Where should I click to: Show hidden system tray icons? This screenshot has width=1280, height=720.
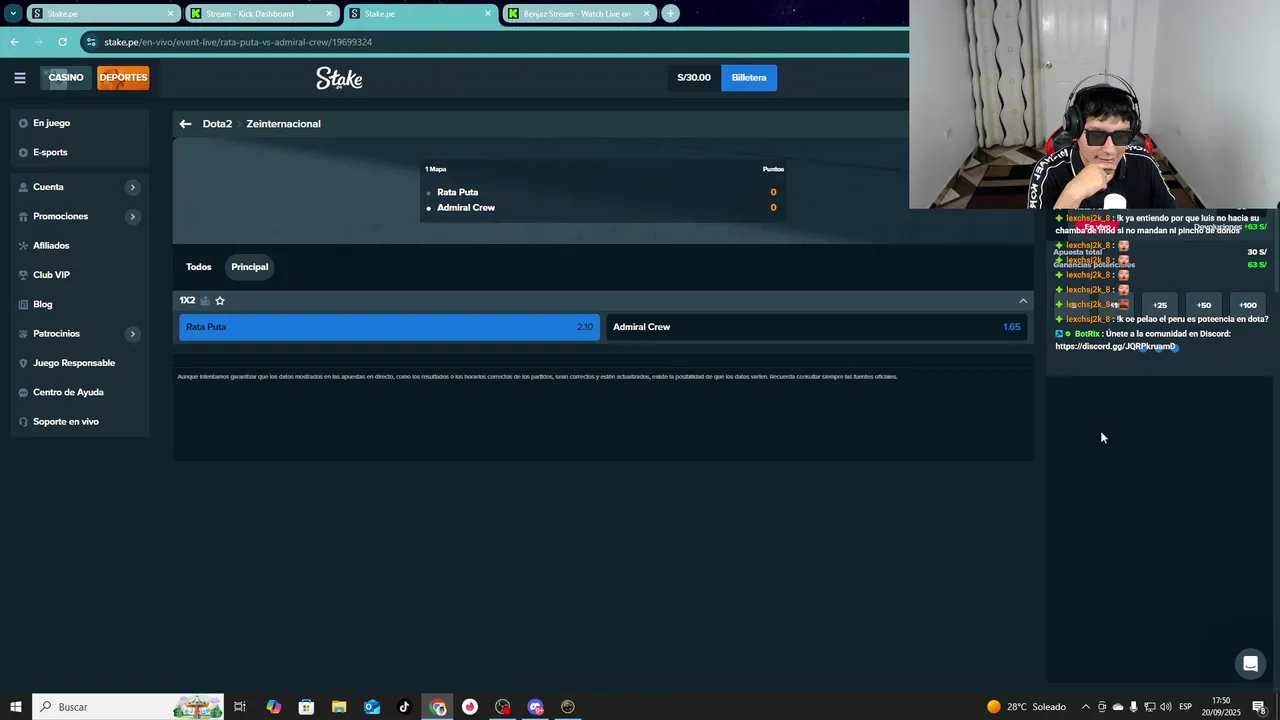click(x=1086, y=707)
